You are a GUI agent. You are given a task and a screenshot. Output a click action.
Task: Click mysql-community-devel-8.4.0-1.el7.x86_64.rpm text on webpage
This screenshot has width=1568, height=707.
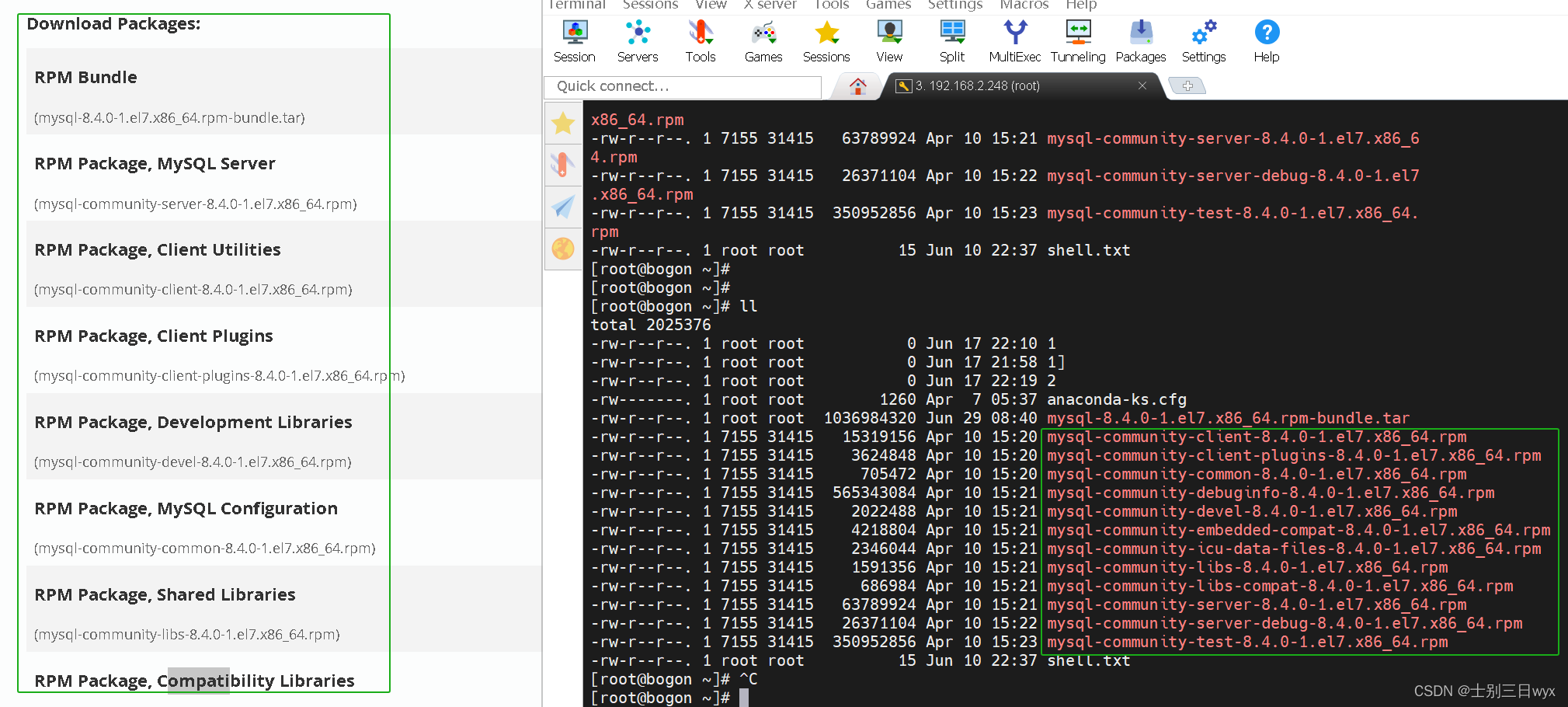193,462
